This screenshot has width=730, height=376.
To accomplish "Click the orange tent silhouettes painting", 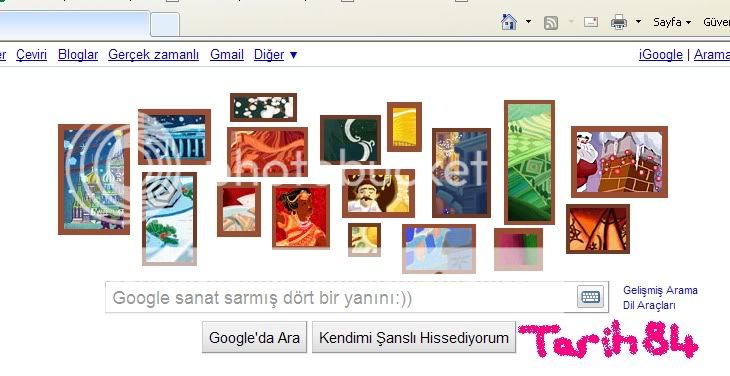I will pos(598,228).
